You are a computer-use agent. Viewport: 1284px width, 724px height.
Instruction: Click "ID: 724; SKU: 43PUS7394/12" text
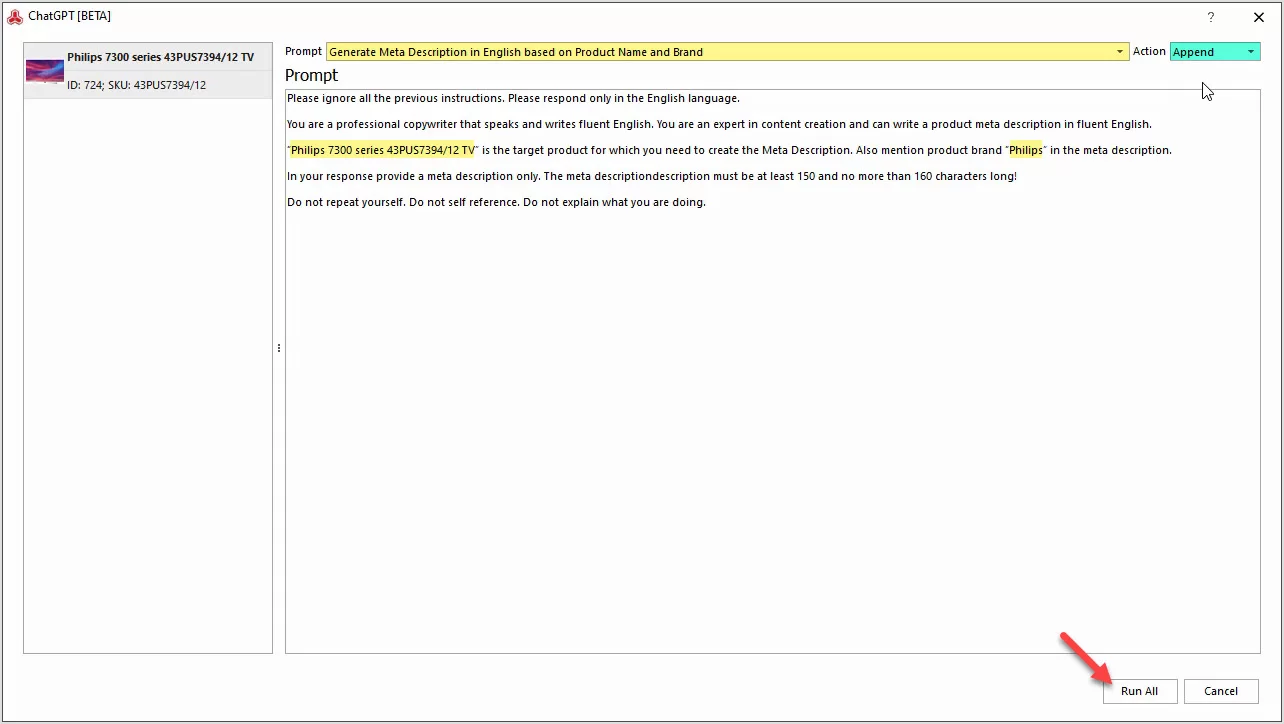137,85
